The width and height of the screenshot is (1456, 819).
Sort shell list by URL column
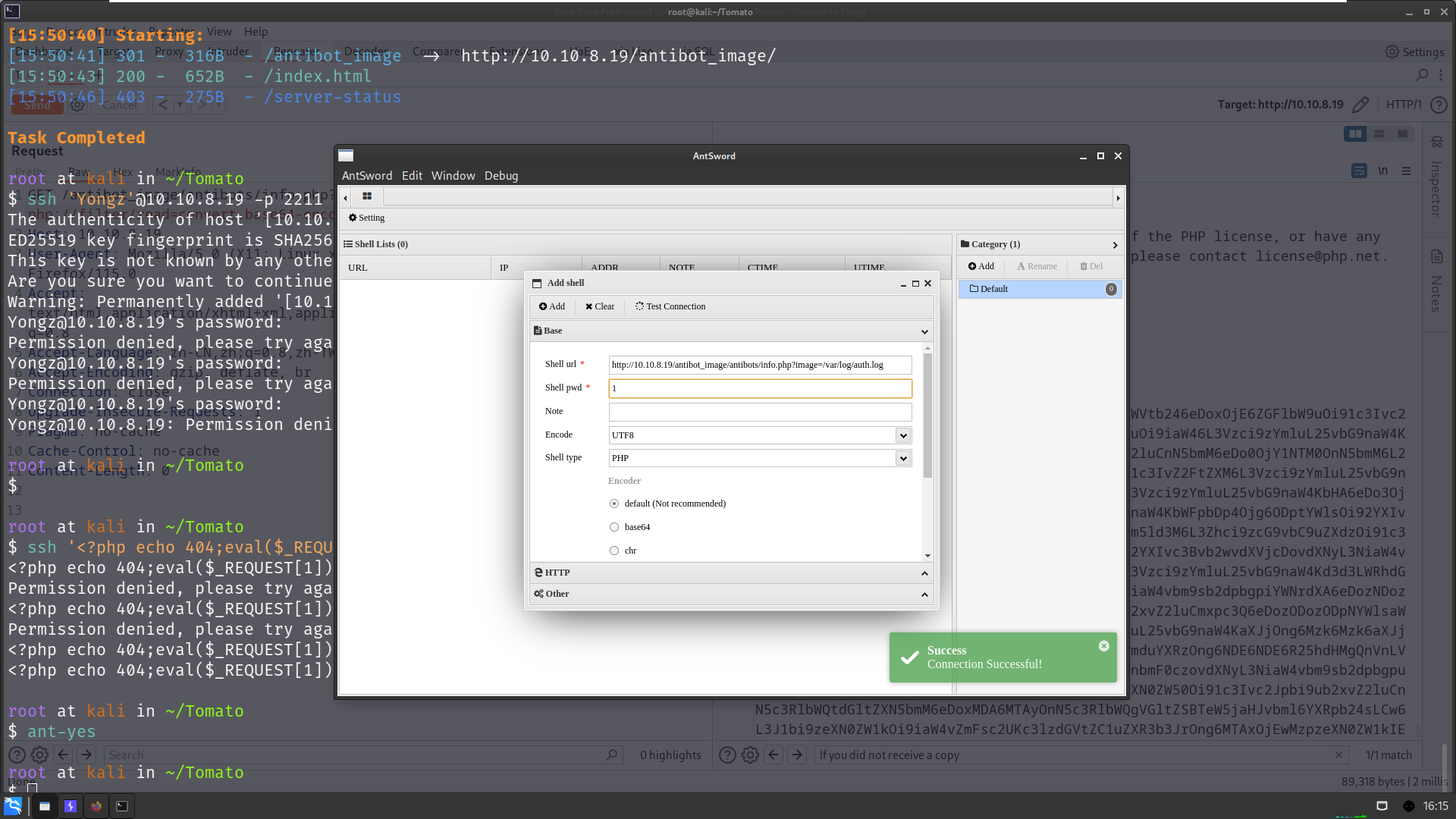coord(415,268)
